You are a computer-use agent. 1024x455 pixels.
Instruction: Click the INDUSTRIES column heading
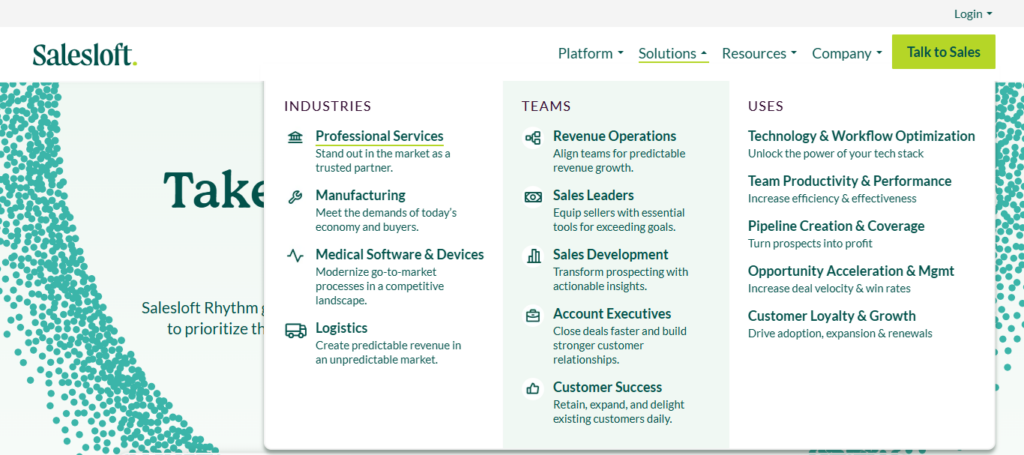(327, 106)
